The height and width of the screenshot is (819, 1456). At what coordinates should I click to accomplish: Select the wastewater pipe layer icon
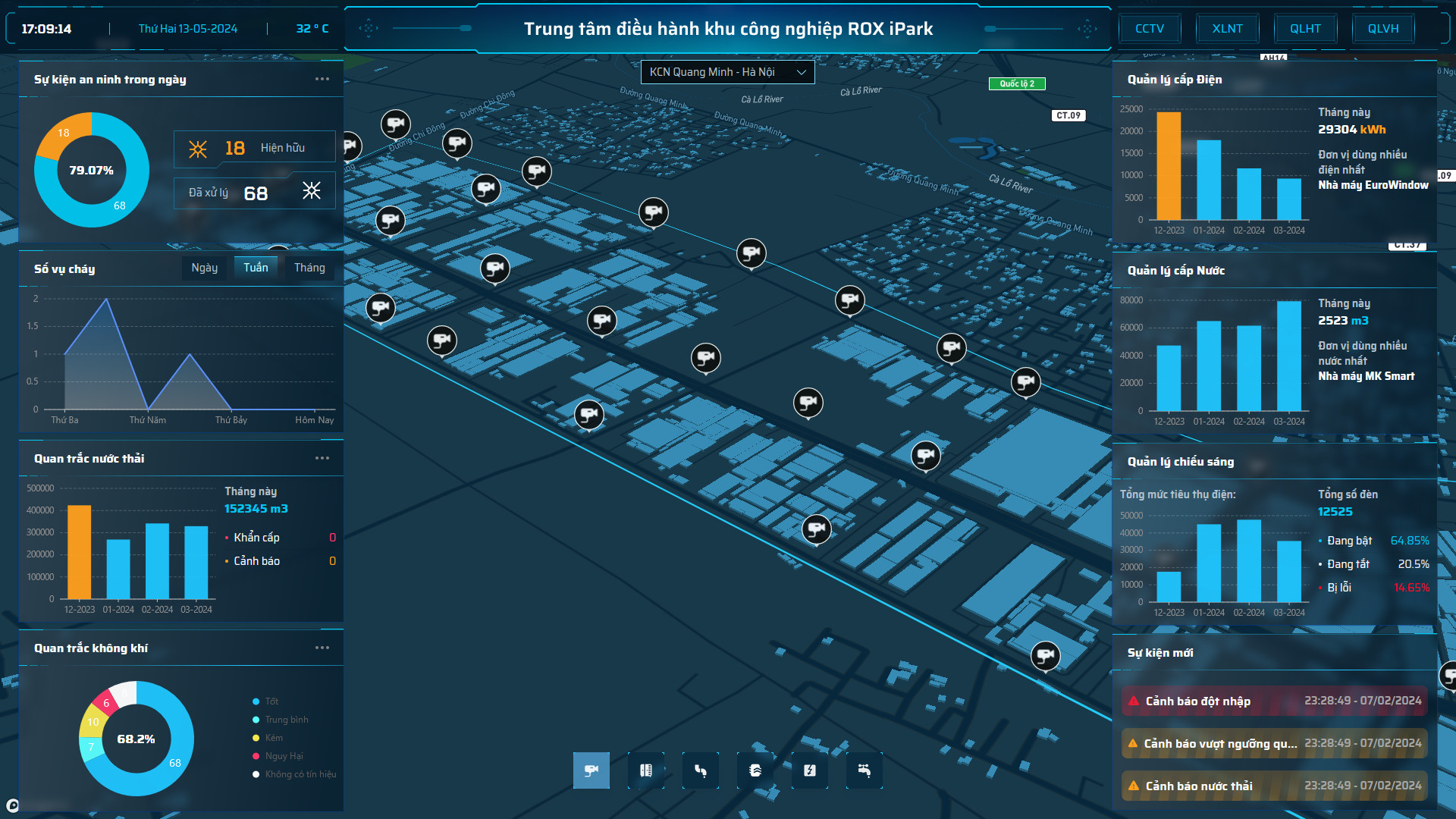pos(701,770)
